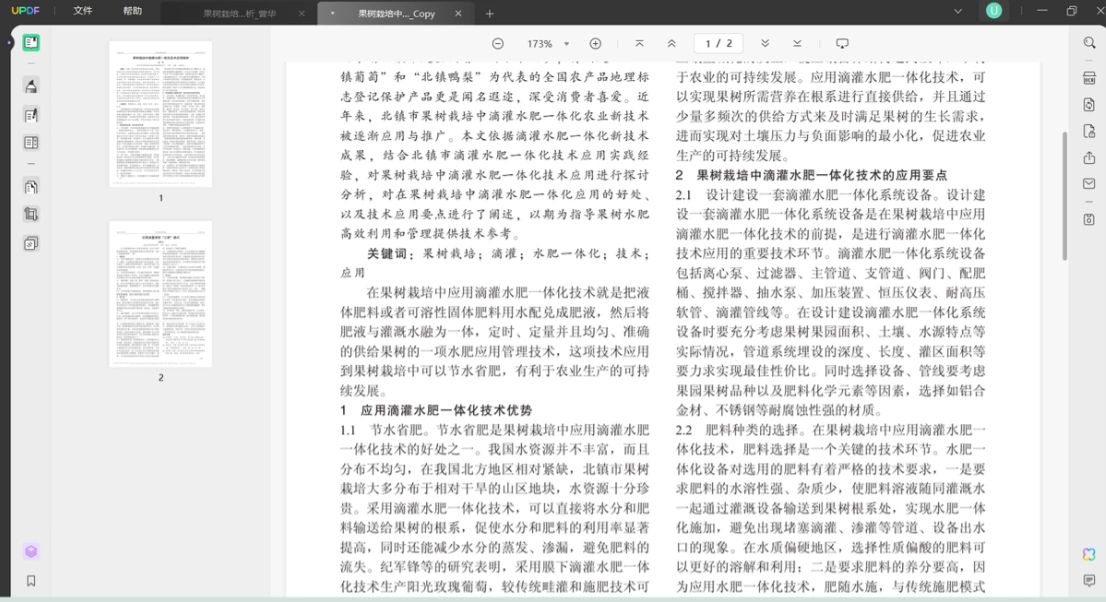Add a new tab with plus button
1106x602 pixels.
tap(490, 13)
